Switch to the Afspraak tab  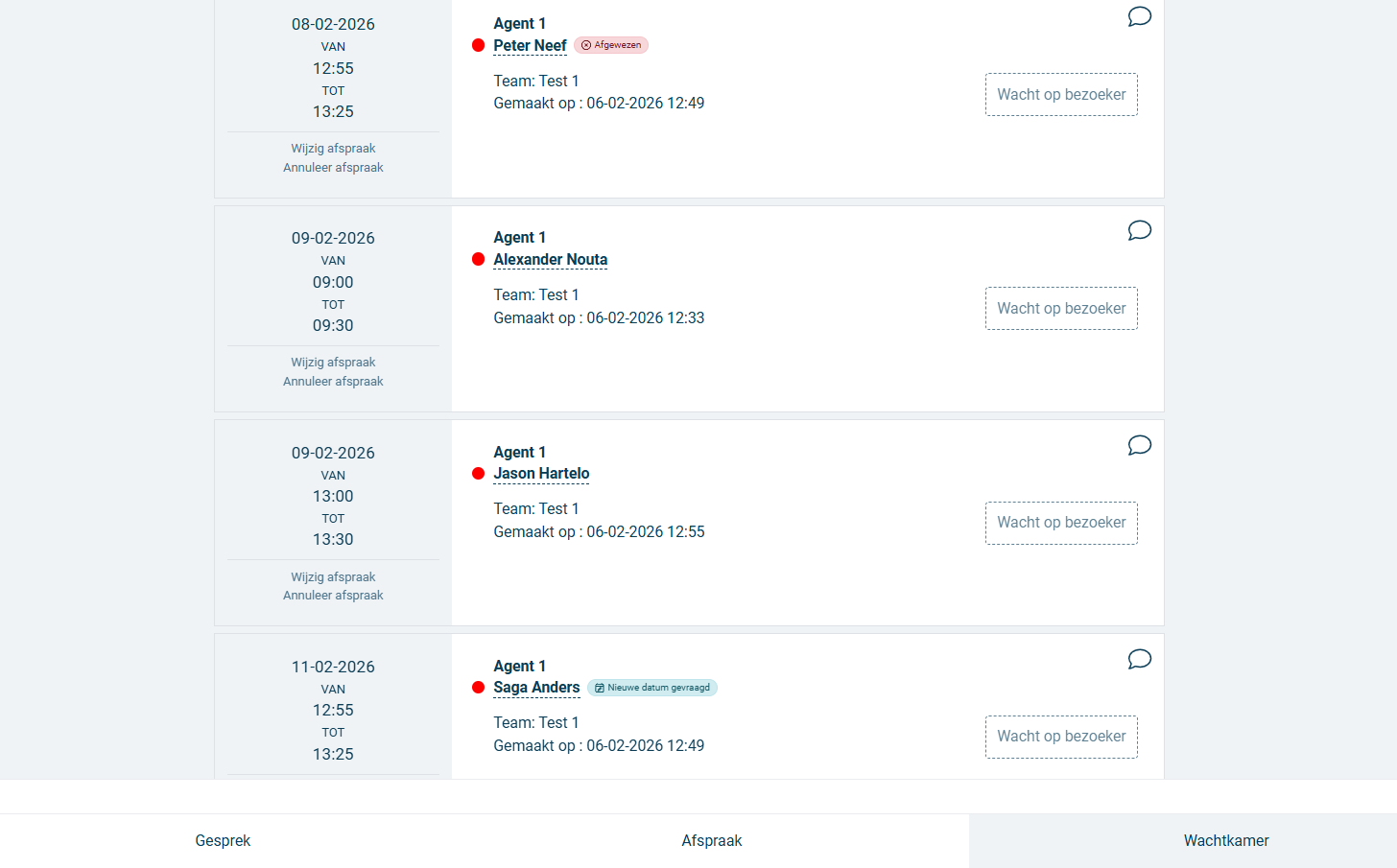711,840
